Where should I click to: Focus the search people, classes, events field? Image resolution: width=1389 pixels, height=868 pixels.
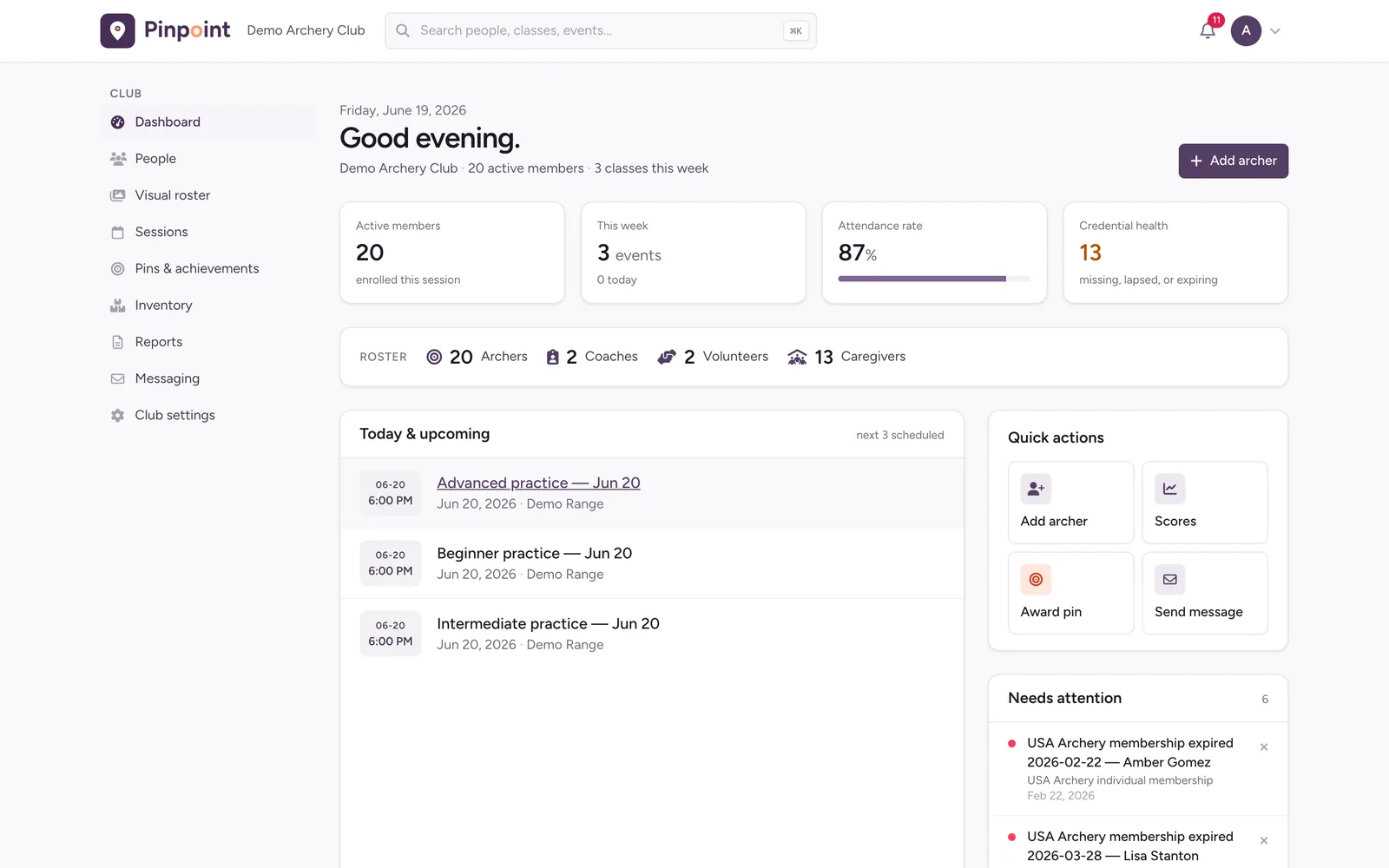601,30
